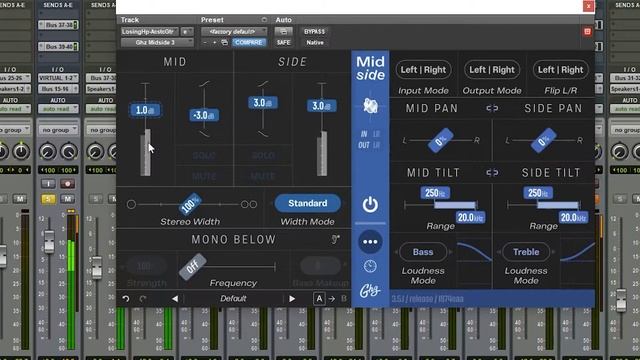The image size is (640, 360).
Task: Open the three-dots more options button
Action: (370, 242)
